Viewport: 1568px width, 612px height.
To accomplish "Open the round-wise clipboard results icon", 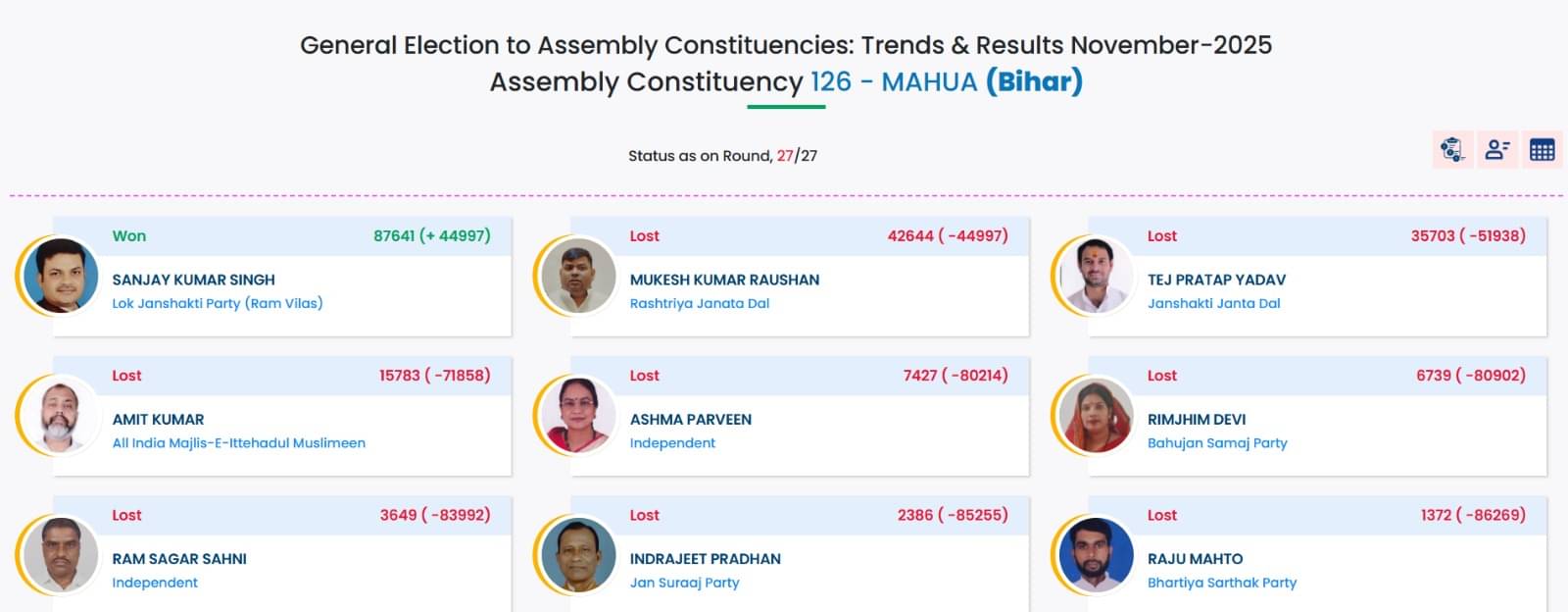I will [1451, 150].
